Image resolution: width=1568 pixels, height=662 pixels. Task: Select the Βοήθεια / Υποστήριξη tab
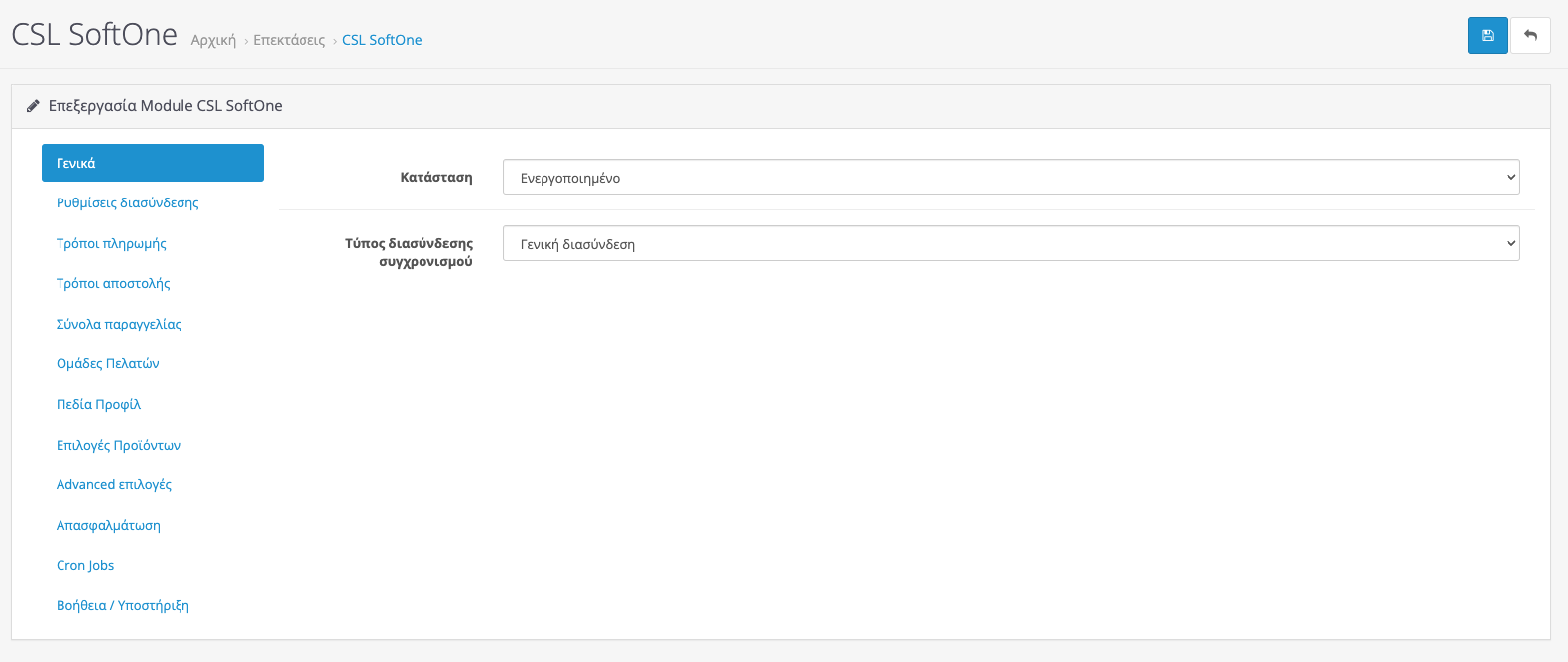click(x=122, y=605)
